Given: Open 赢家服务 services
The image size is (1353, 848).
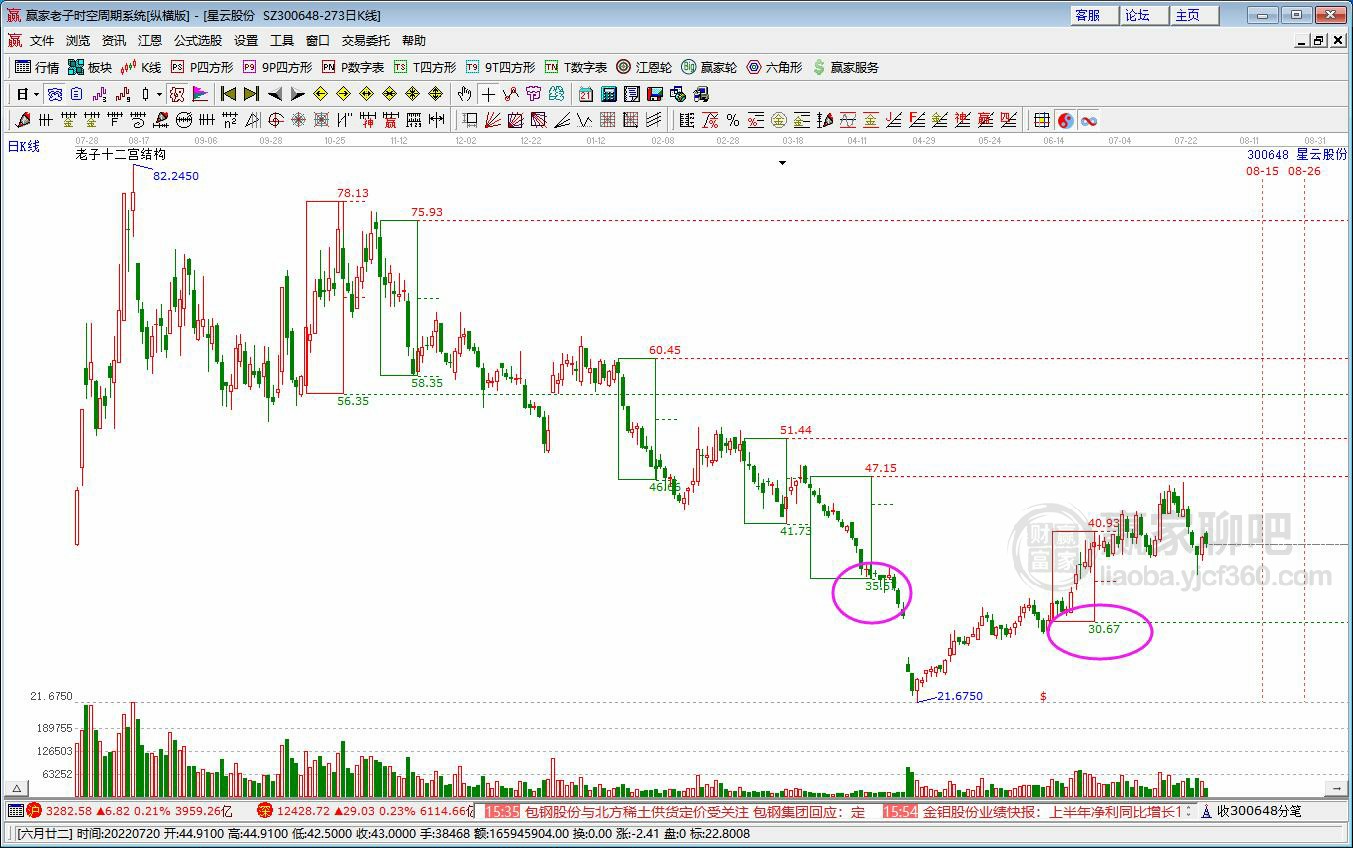Looking at the screenshot, I should [845, 67].
